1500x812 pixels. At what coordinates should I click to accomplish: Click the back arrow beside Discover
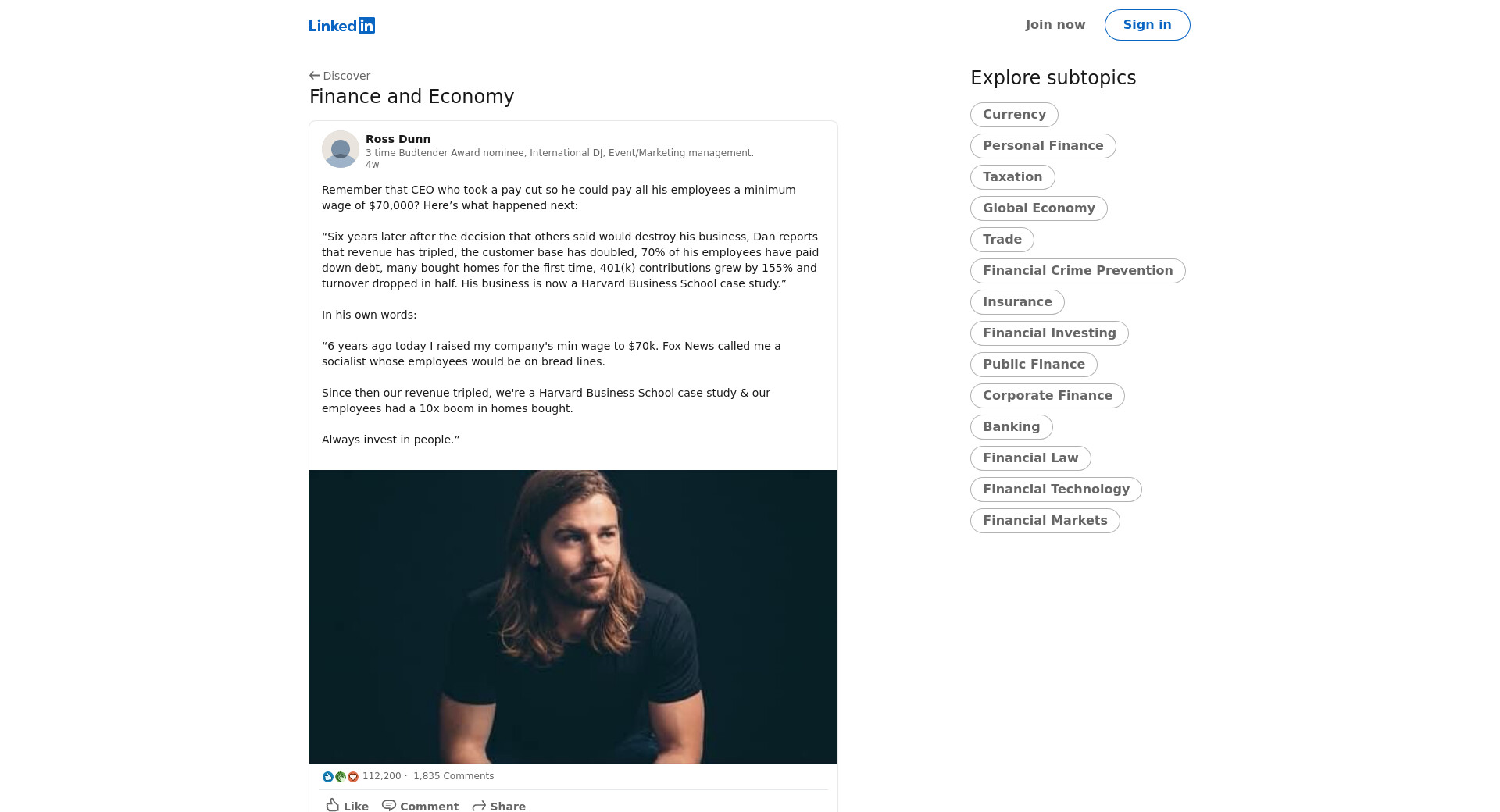click(x=314, y=76)
